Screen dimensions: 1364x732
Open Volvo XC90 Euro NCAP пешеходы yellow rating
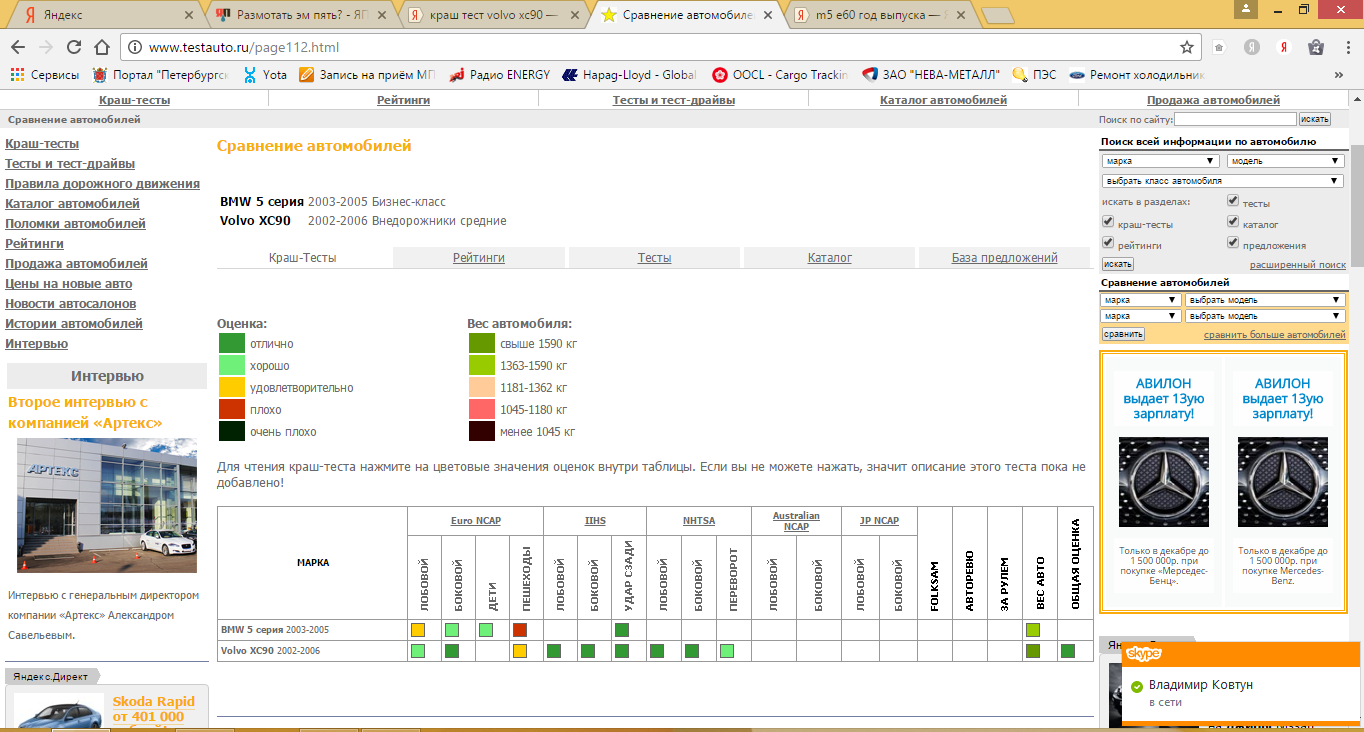point(519,651)
